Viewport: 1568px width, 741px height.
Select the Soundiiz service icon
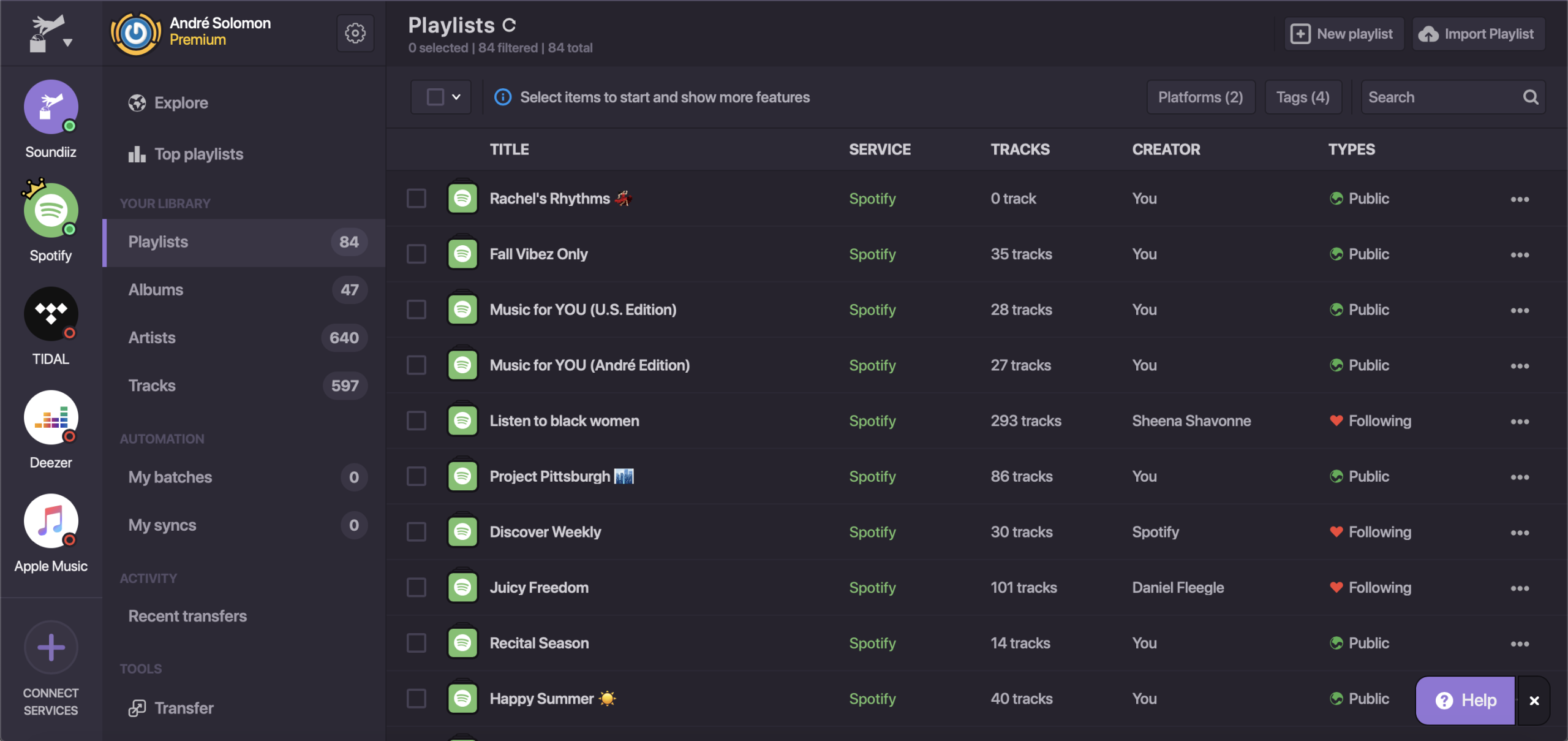pos(51,107)
